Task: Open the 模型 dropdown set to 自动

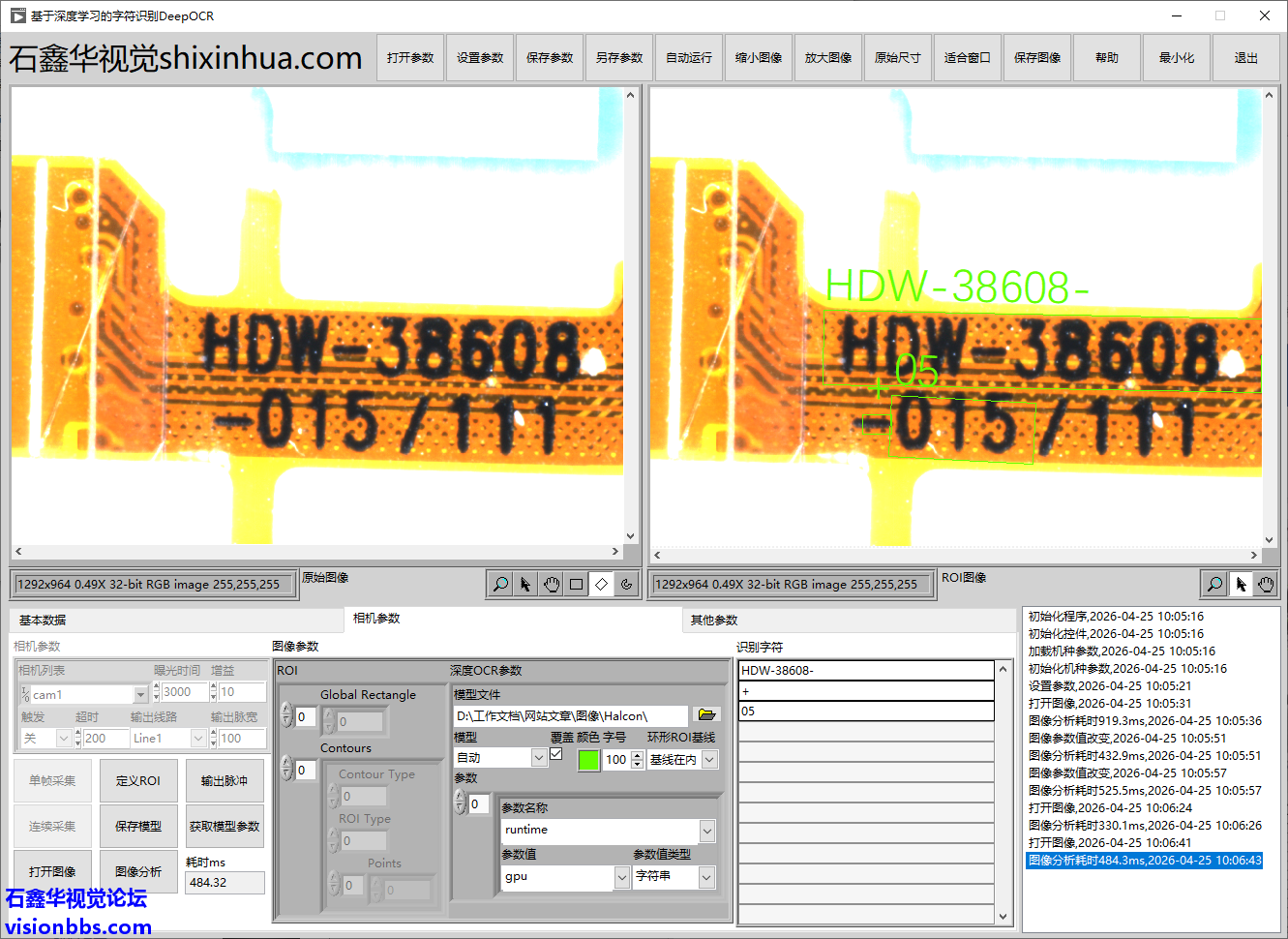Action: click(539, 759)
